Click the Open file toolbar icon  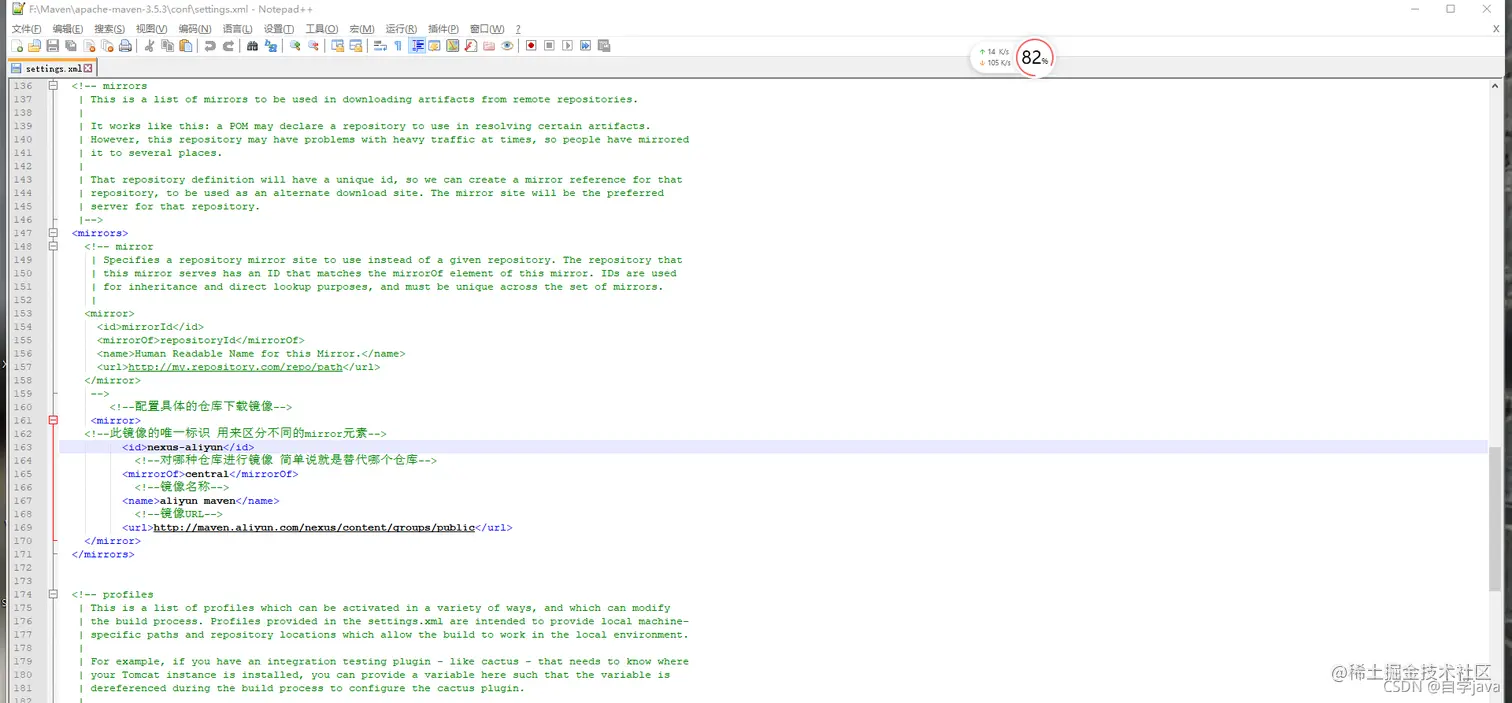35,45
